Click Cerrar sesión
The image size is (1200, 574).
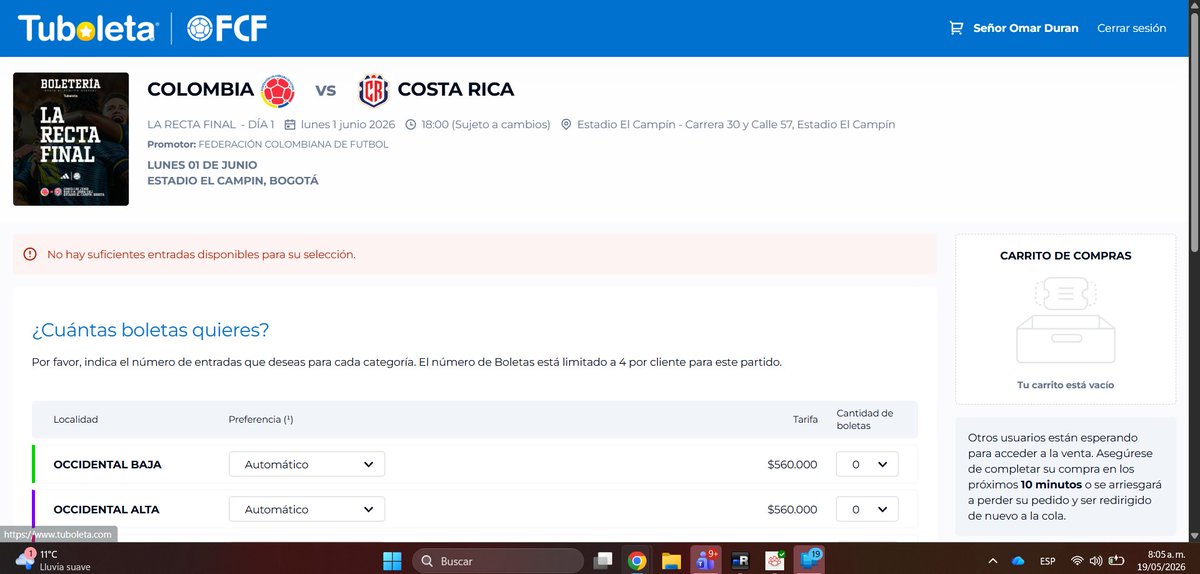(1132, 28)
